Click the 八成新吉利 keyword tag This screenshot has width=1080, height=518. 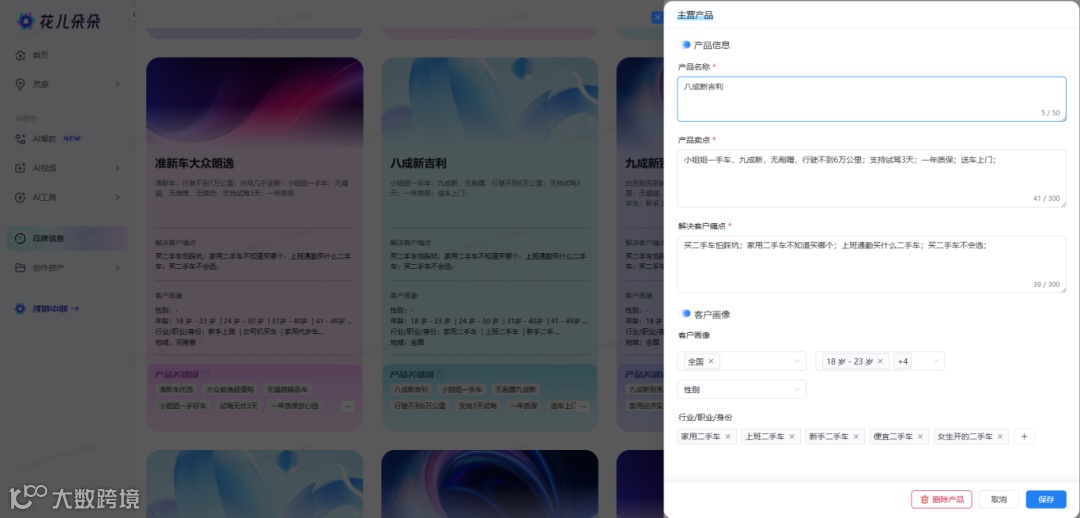(x=411, y=389)
